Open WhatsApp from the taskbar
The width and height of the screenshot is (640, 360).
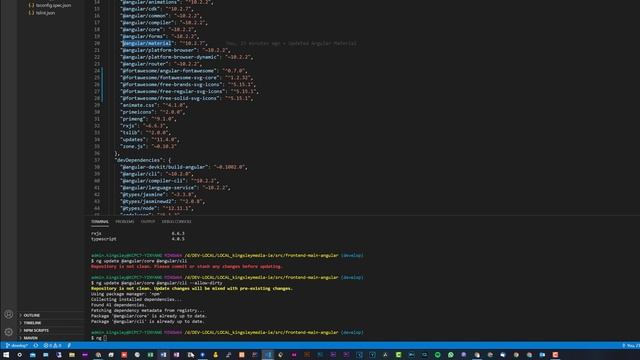(x=451, y=355)
